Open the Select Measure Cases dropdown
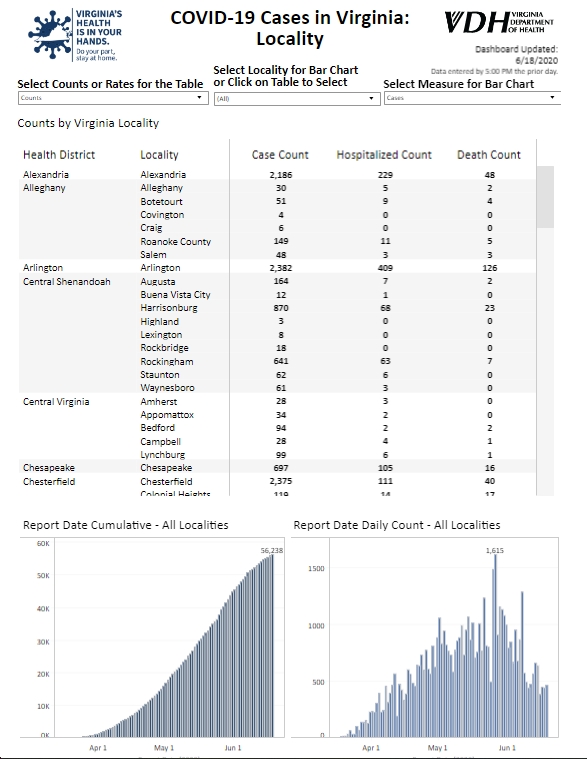 (472, 98)
